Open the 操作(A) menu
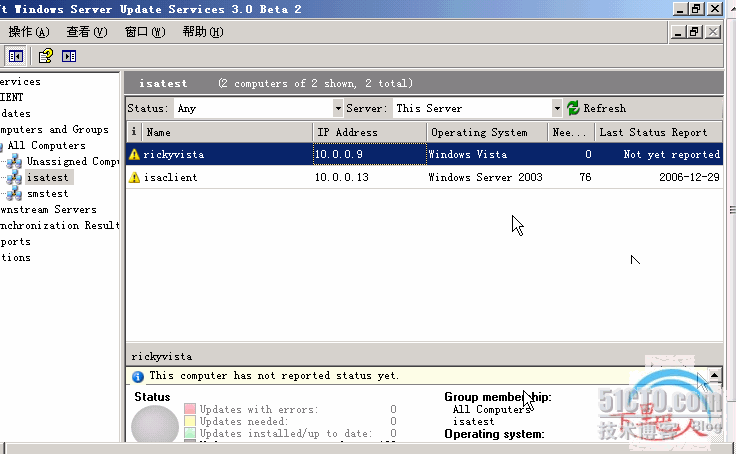The height and width of the screenshot is (454, 736). pyautogui.click(x=29, y=32)
